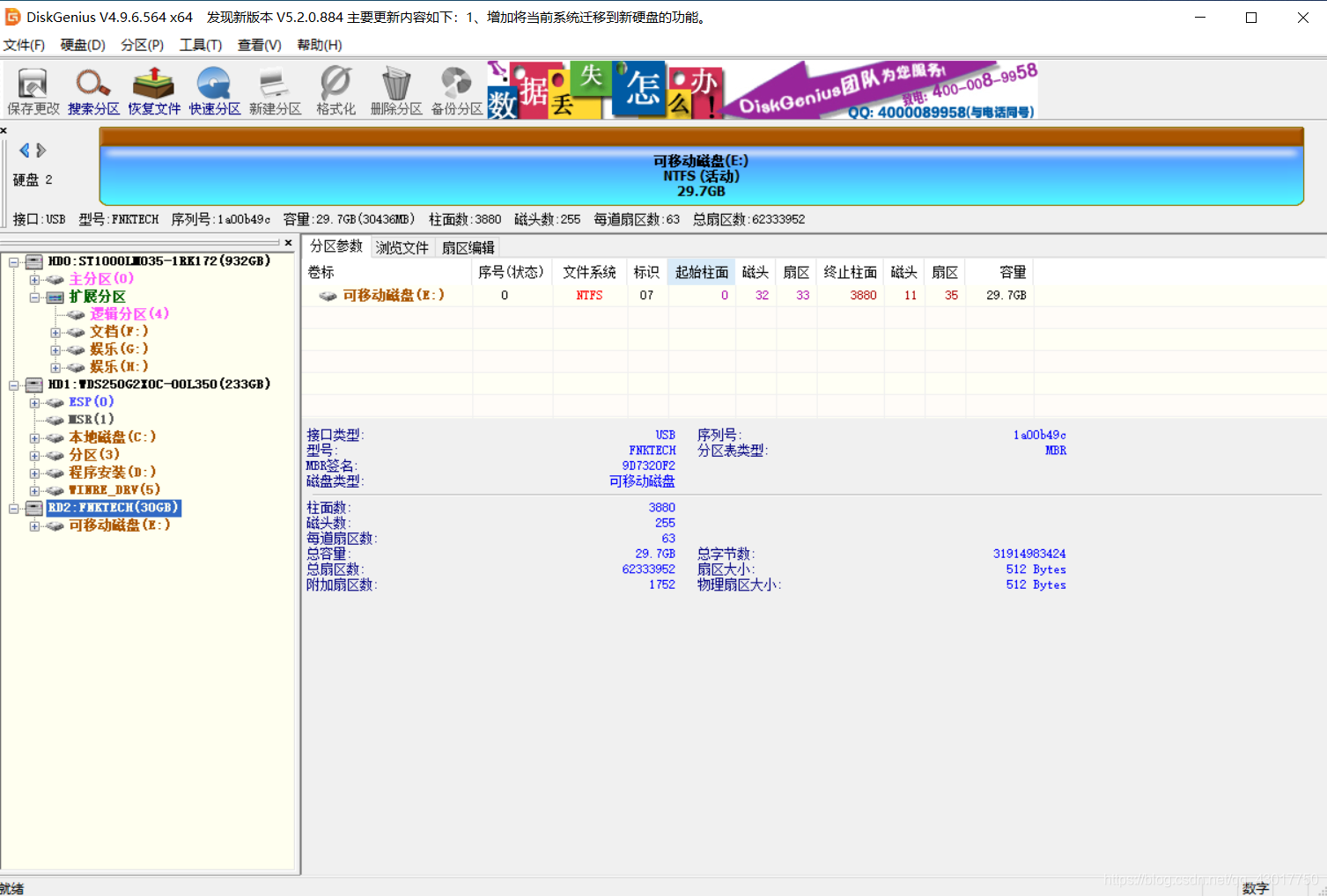The image size is (1327, 896).
Task: Expand the WINRE_DRV(5) partition node
Action: [34, 491]
